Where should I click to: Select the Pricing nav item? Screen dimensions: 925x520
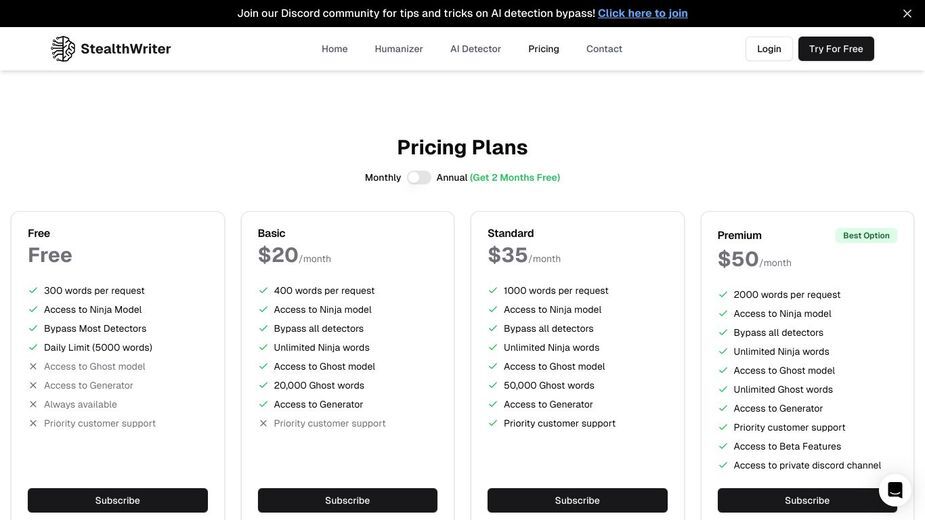[543, 49]
